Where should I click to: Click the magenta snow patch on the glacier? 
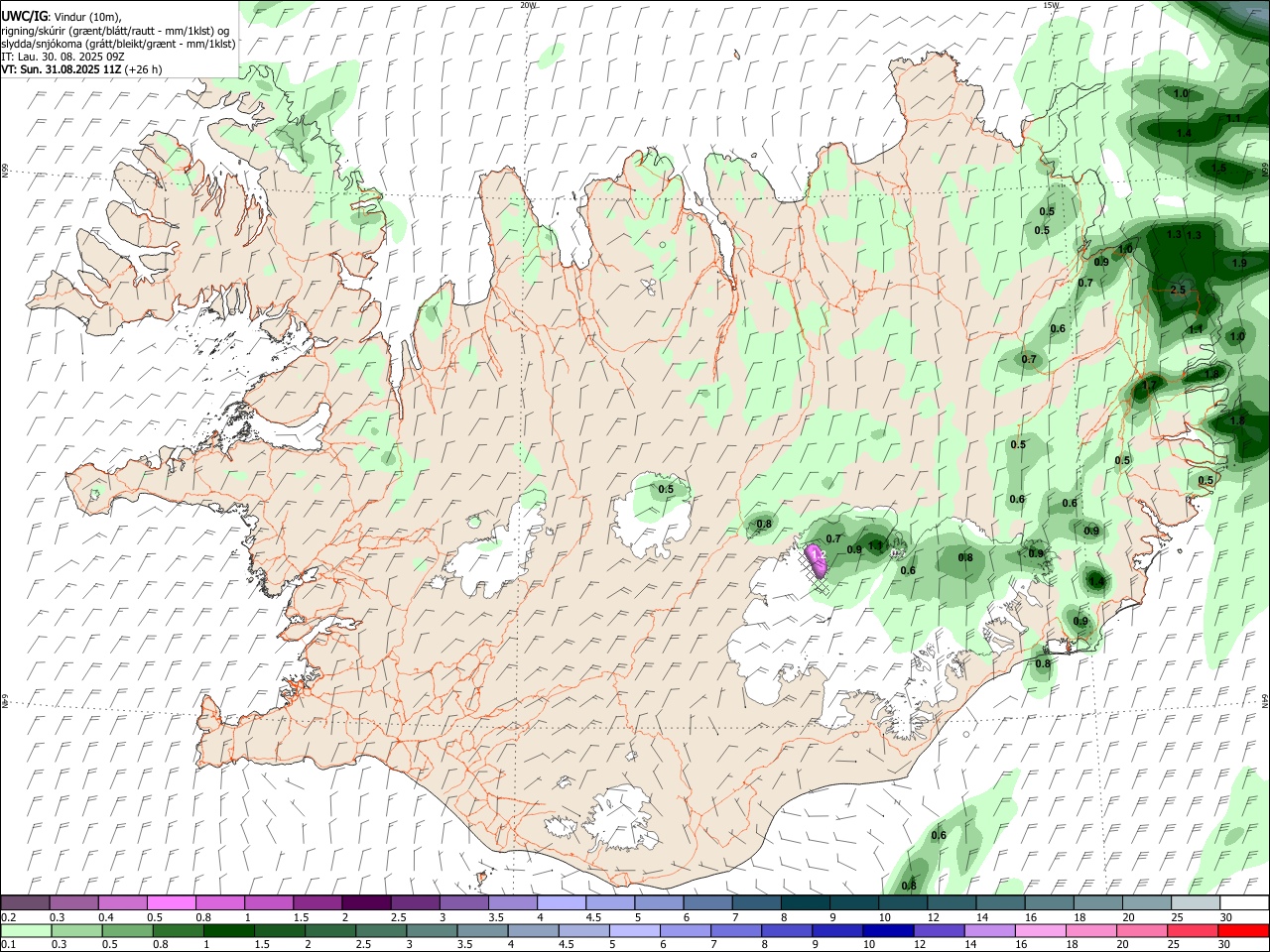[x=817, y=560]
